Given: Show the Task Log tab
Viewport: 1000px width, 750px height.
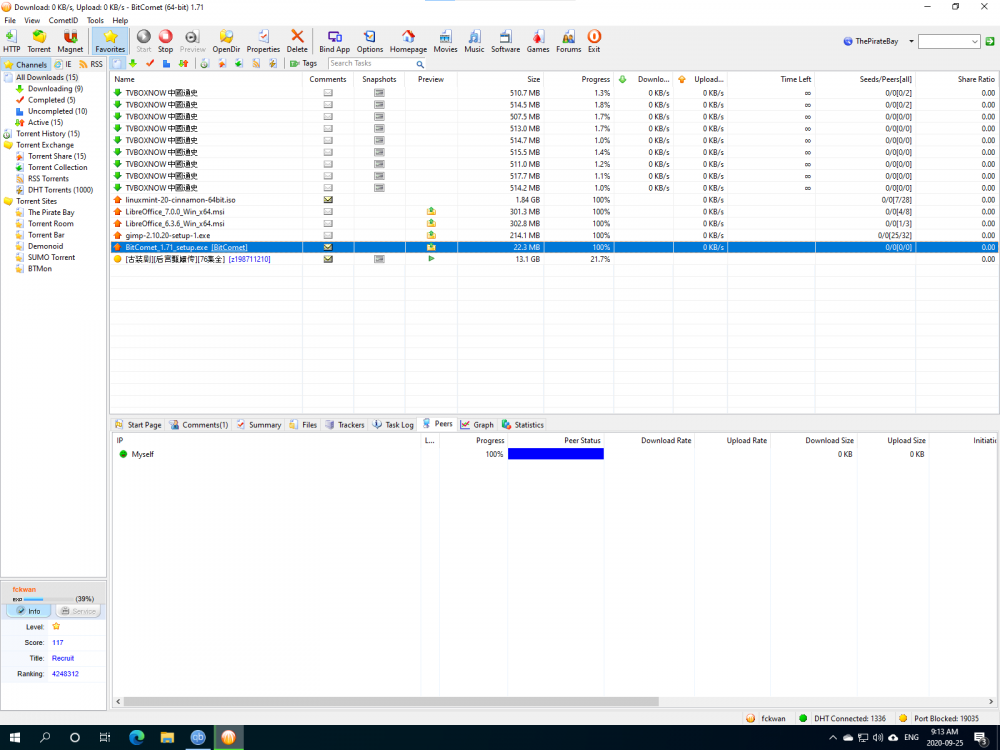Looking at the screenshot, I should (393, 425).
